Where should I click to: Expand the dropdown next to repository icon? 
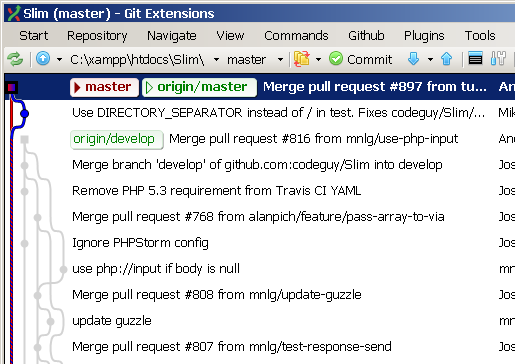point(59,60)
